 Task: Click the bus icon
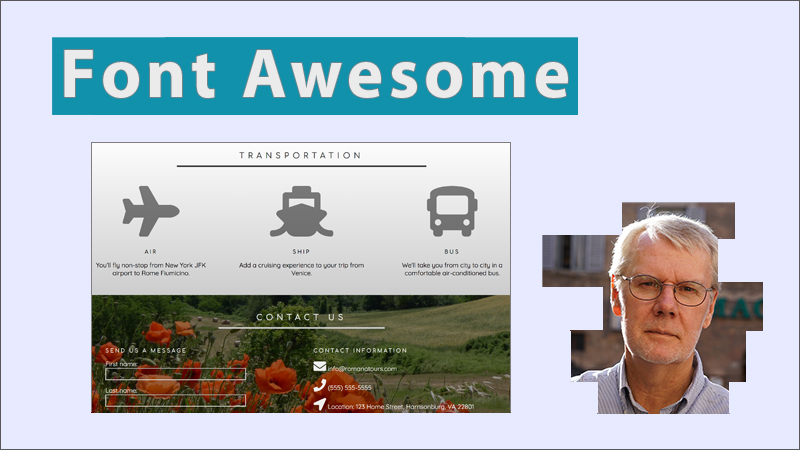(x=451, y=211)
